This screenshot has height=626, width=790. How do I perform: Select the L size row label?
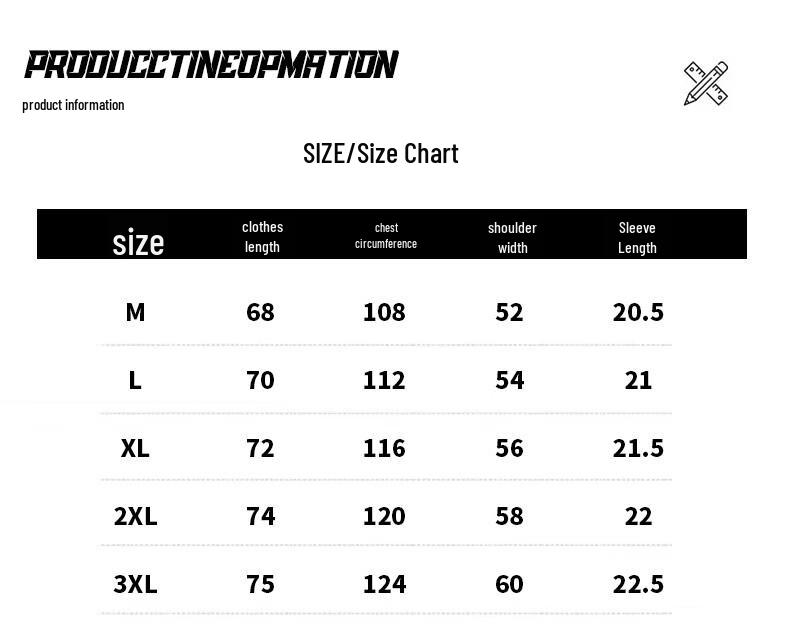(x=135, y=380)
